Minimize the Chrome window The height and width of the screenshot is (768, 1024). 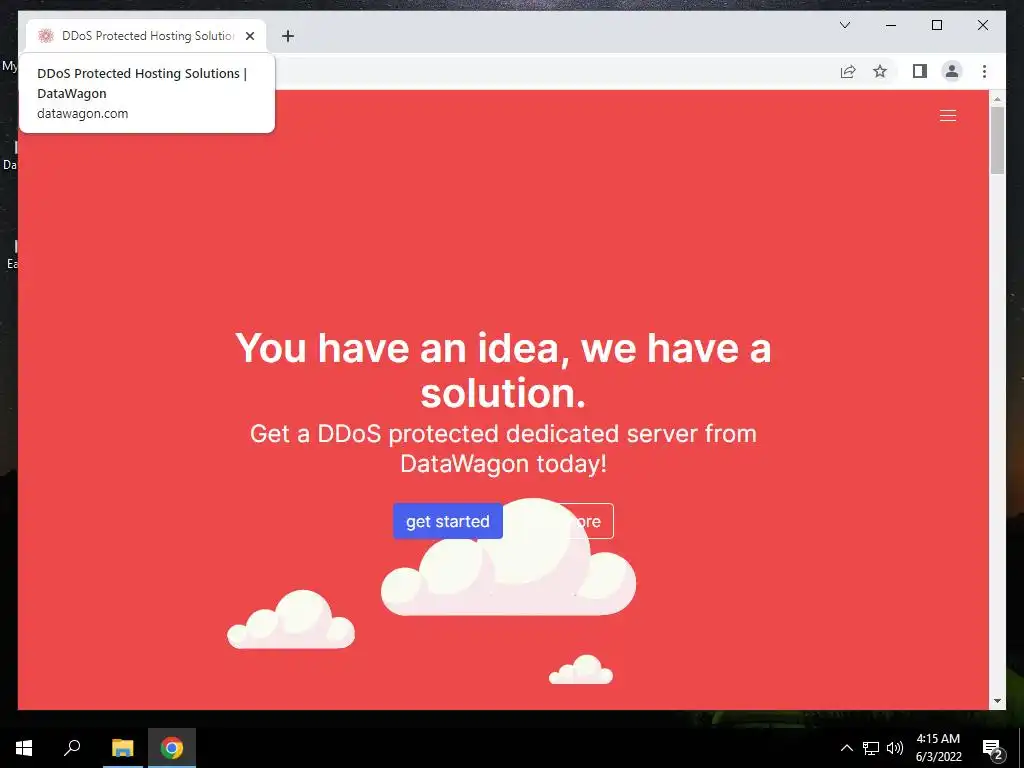tap(891, 25)
